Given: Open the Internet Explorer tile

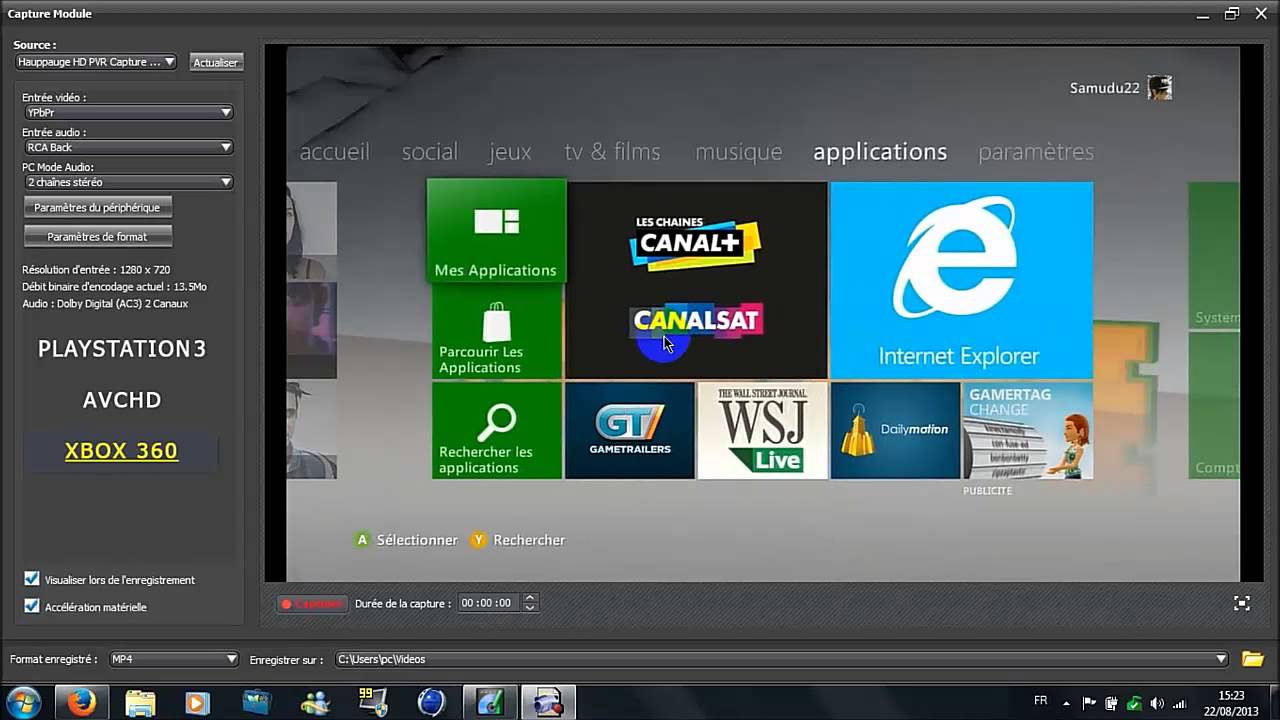Looking at the screenshot, I should 961,280.
